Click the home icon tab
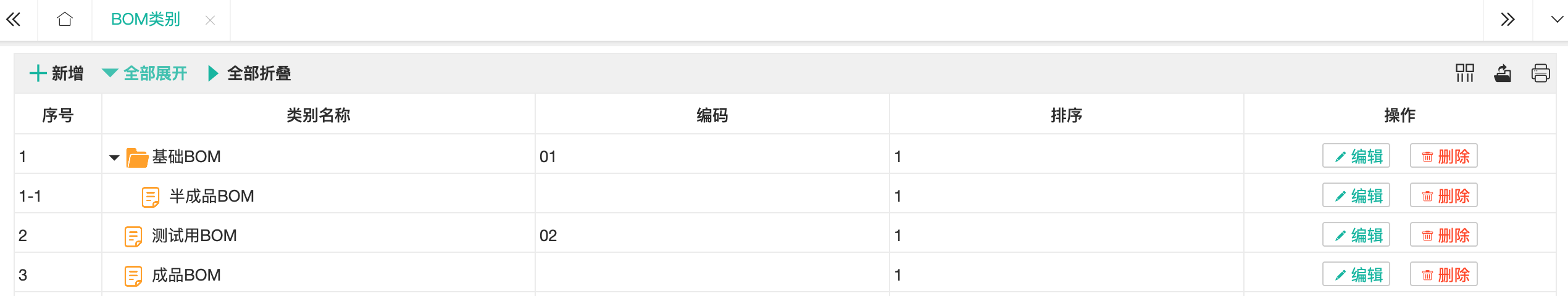Viewport: 1568px width, 296px height. [65, 20]
